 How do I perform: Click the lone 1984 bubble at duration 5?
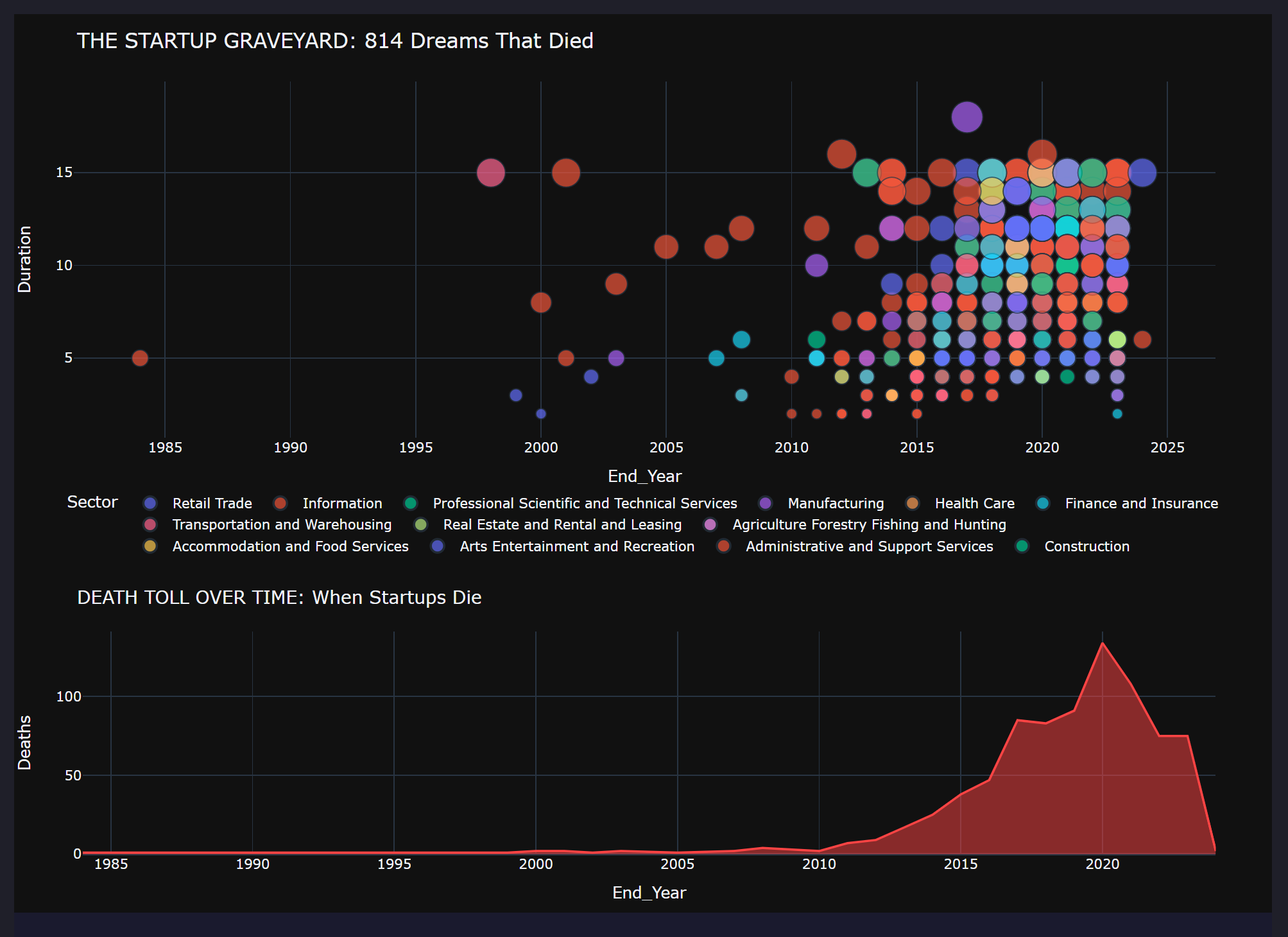(x=140, y=358)
